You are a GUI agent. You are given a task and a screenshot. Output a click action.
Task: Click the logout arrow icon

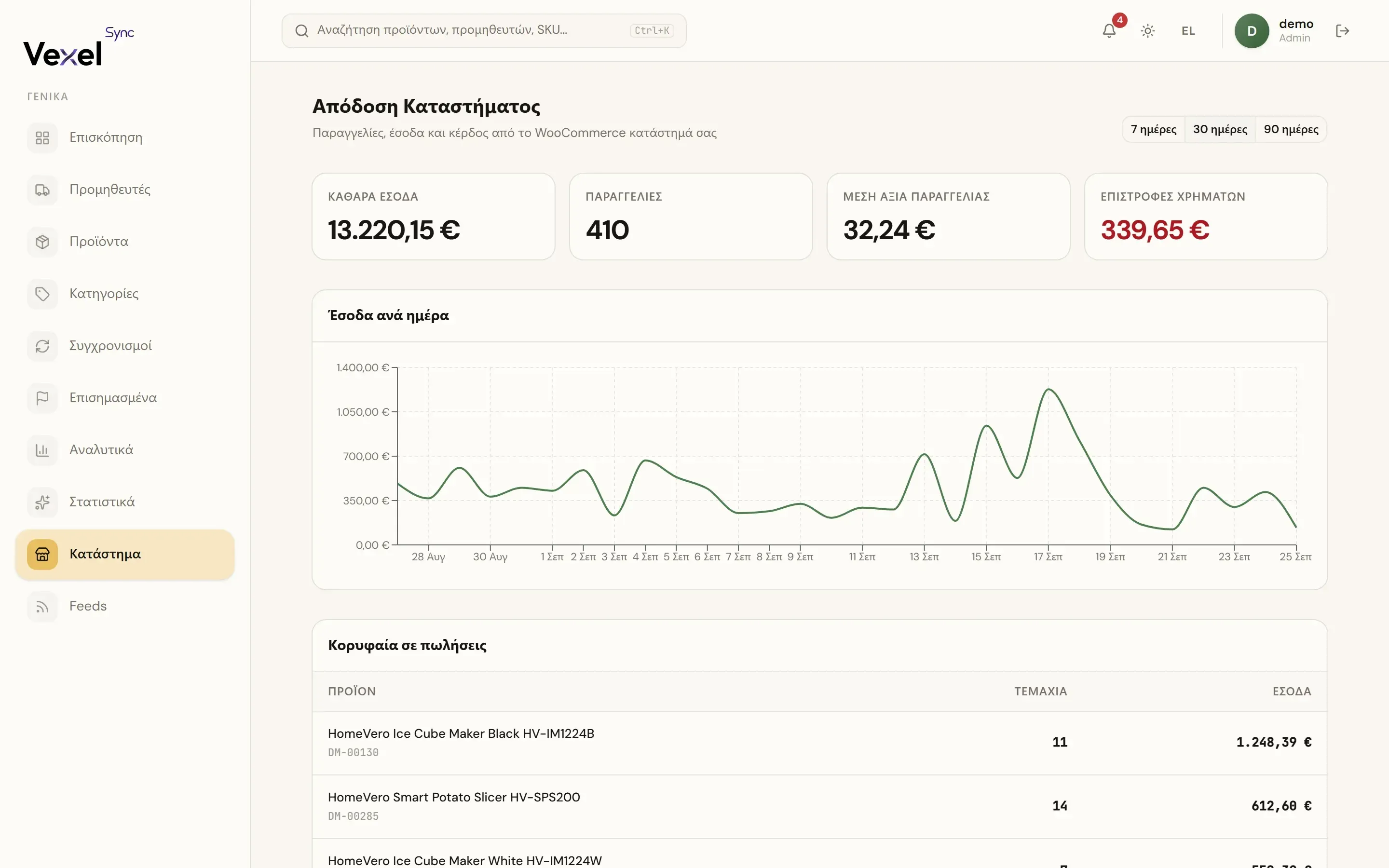tap(1342, 31)
